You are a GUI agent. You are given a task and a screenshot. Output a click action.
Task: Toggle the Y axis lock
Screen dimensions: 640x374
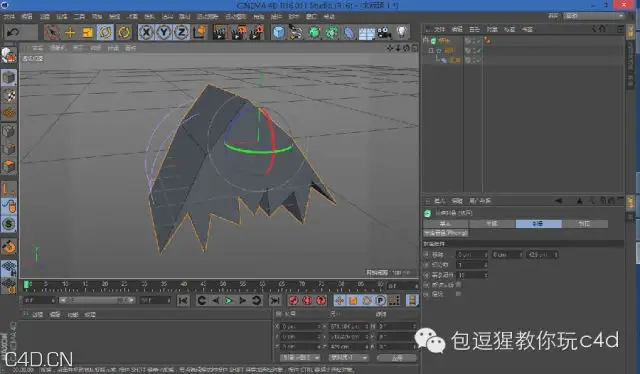coord(164,32)
